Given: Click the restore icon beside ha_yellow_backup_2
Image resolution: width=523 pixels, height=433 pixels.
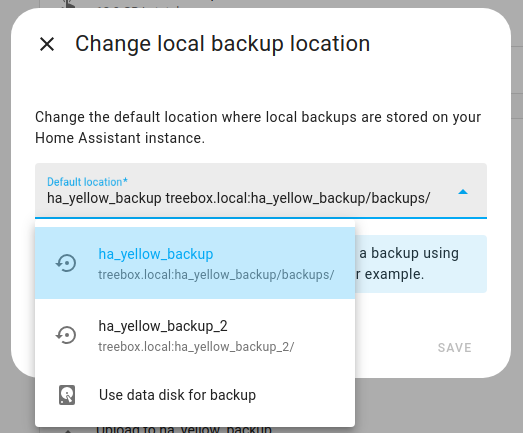Looking at the screenshot, I should 66,335.
